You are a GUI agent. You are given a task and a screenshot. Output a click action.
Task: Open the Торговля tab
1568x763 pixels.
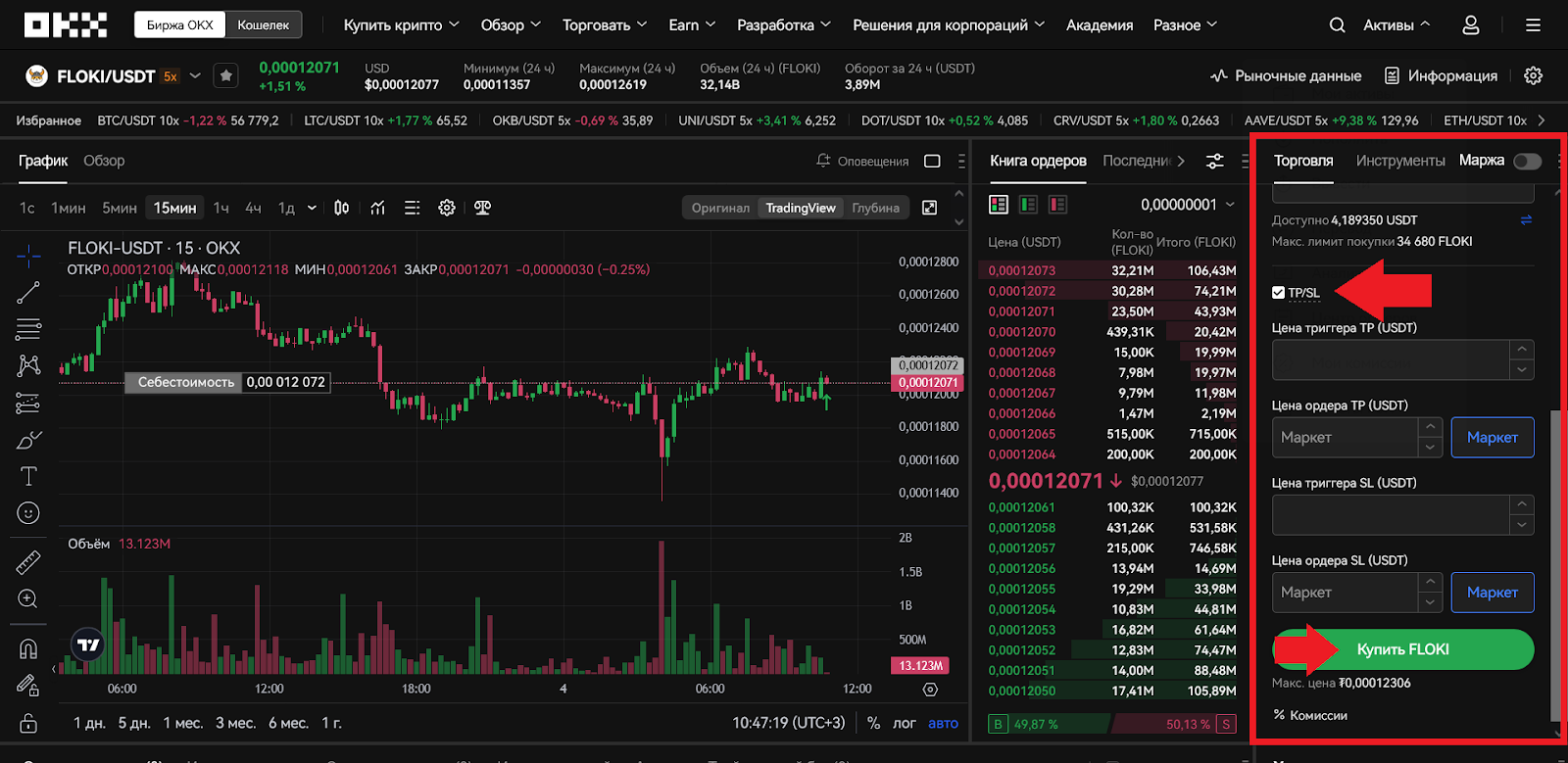click(1303, 161)
